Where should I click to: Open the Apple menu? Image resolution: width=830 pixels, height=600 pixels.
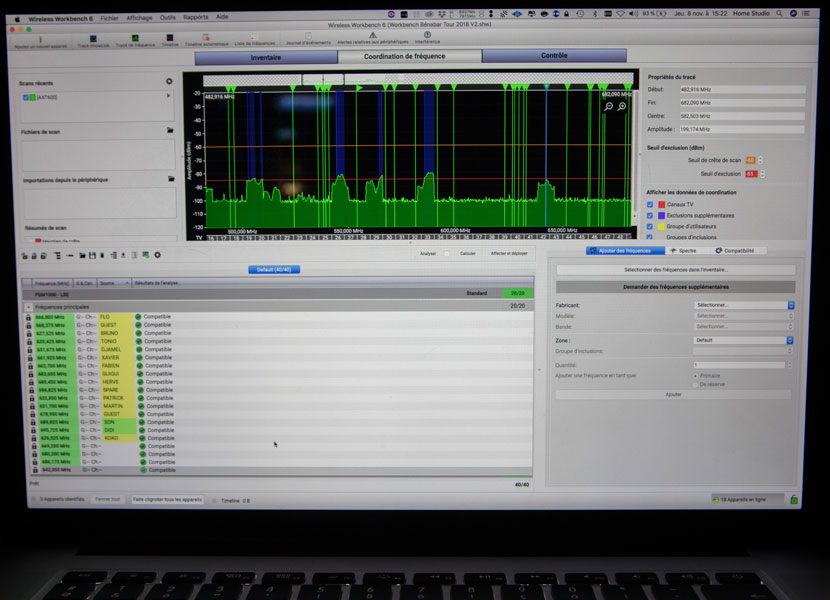[17, 19]
